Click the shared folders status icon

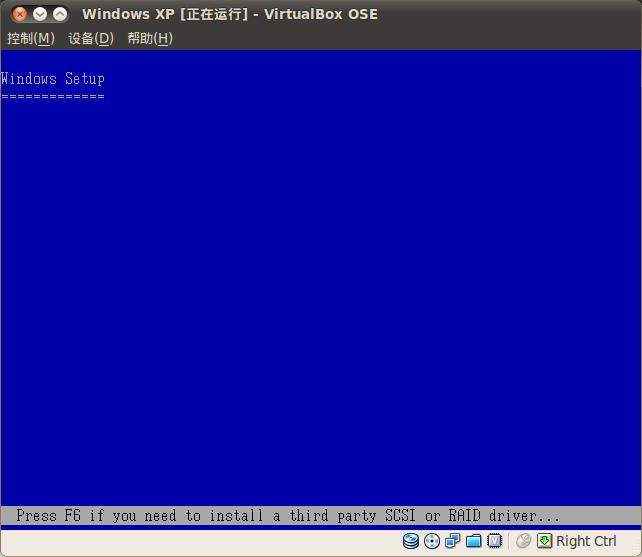tap(474, 541)
